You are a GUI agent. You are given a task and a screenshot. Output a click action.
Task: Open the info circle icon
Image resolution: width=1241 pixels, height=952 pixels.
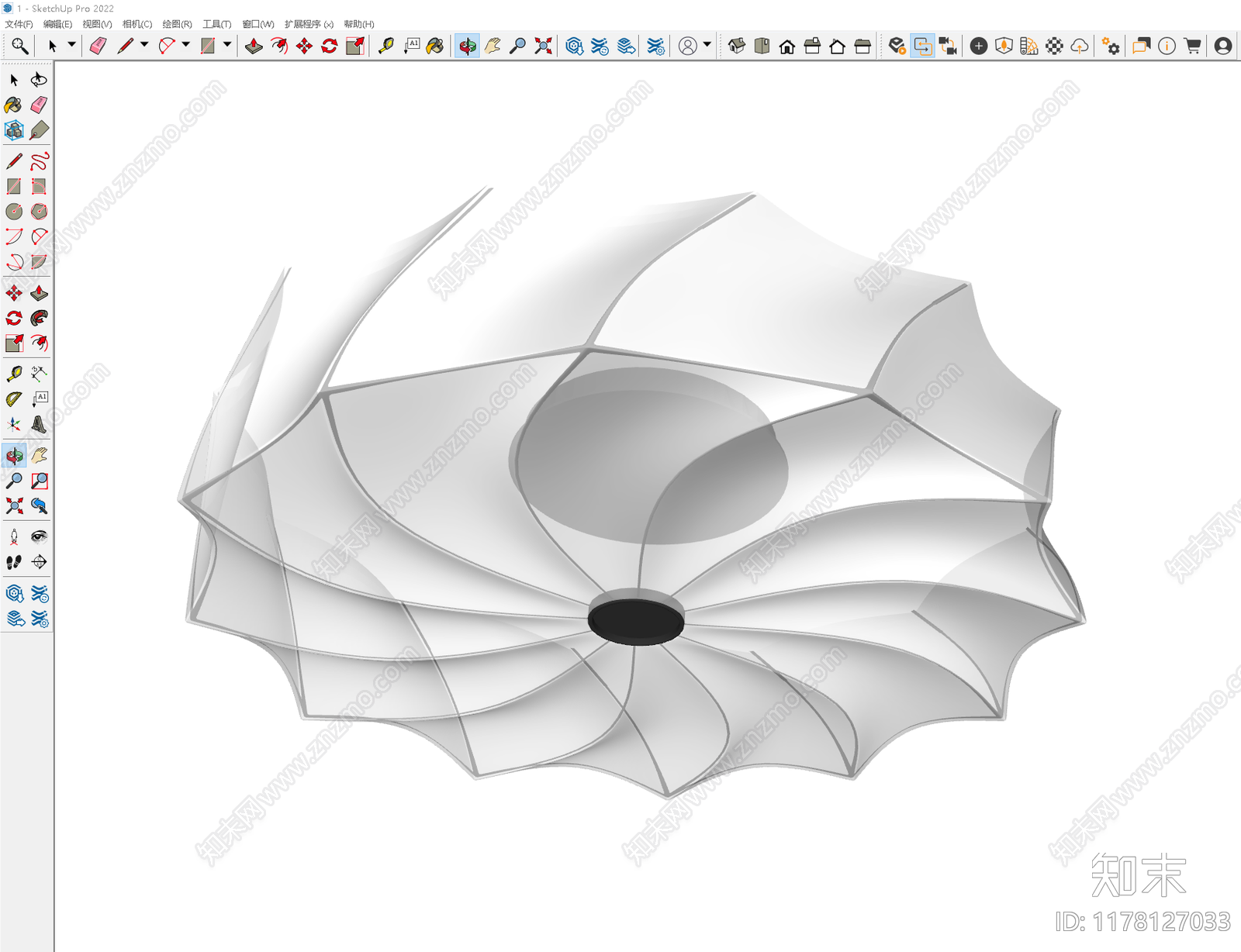(x=1167, y=46)
